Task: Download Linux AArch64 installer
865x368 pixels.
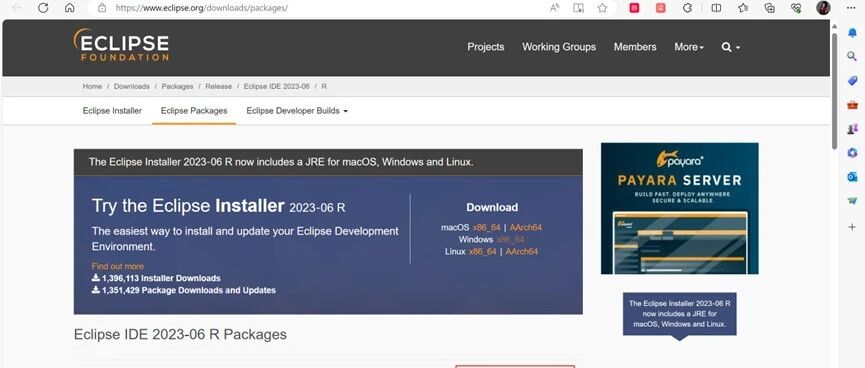Action: [522, 252]
